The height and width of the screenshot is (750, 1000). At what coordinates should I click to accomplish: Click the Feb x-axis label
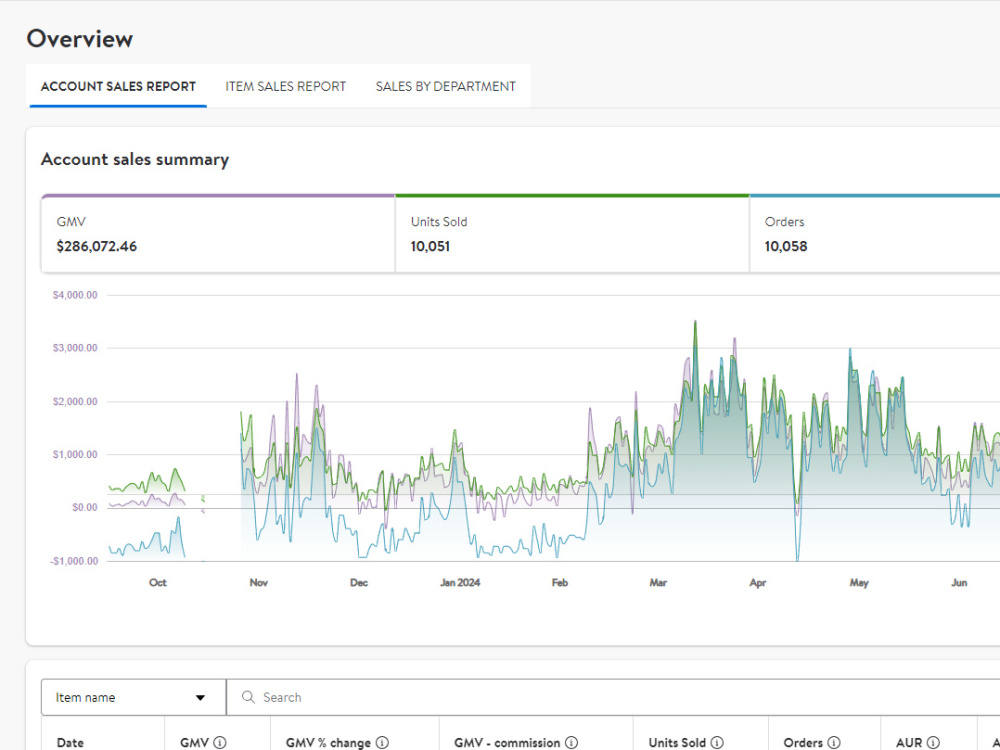559,582
